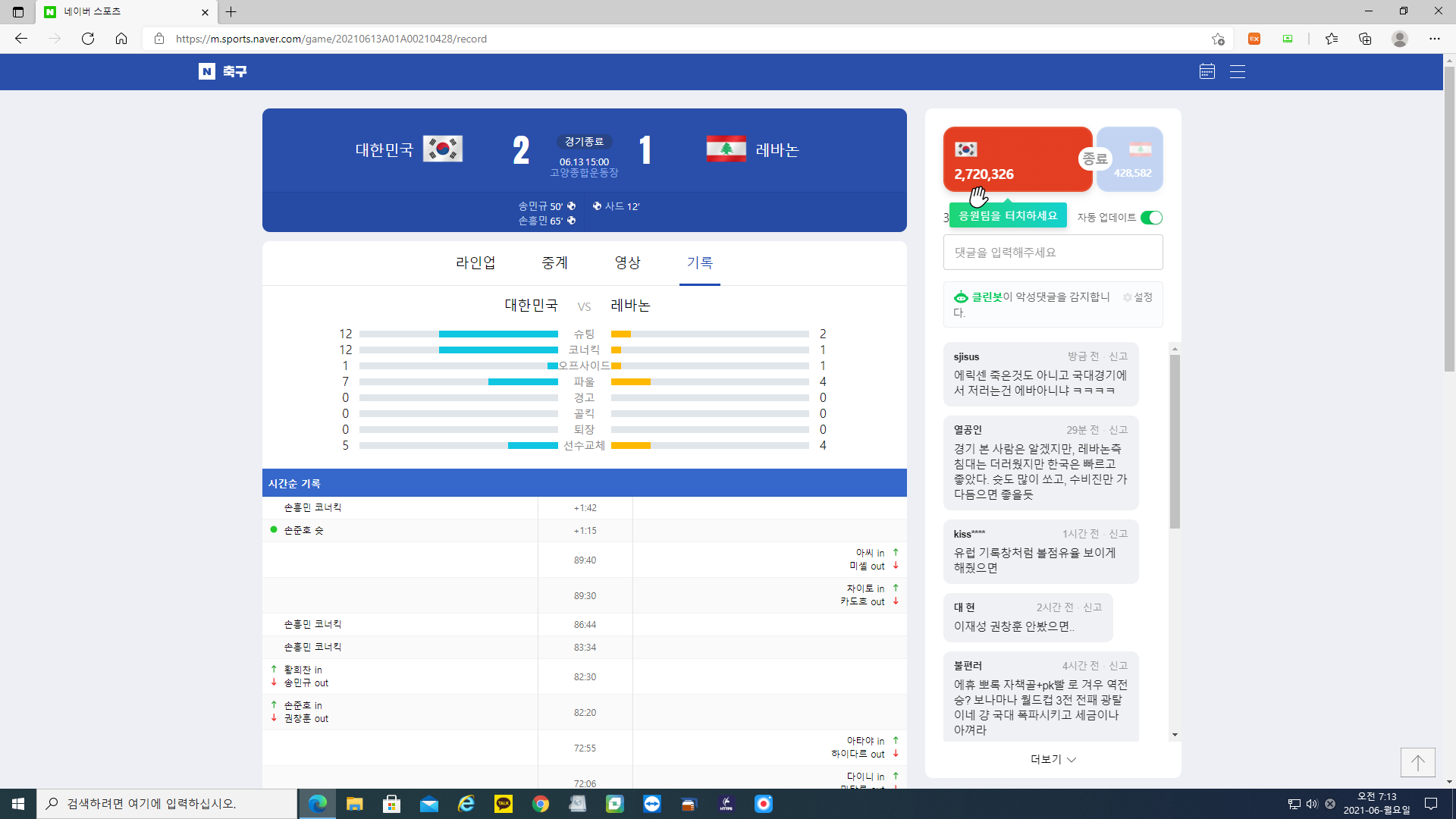Click the Naver N logo

(x=207, y=71)
